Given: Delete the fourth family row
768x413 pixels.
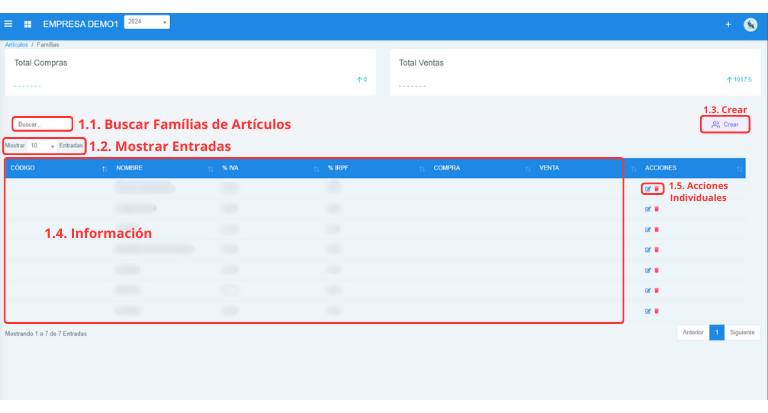Looking at the screenshot, I should click(657, 250).
